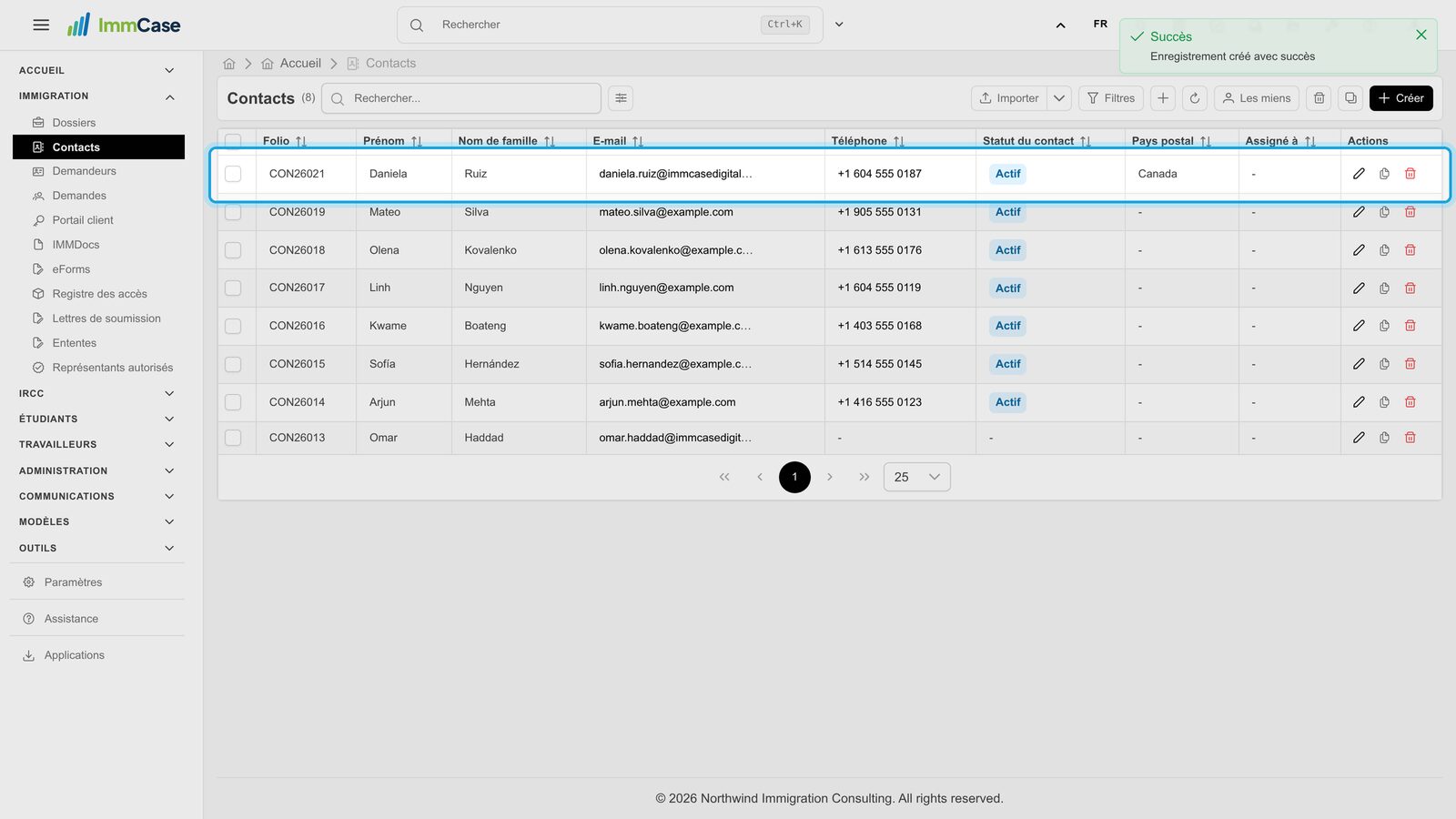Edit contact Arjun Mehta
The image size is (1456, 819).
[x=1359, y=402]
